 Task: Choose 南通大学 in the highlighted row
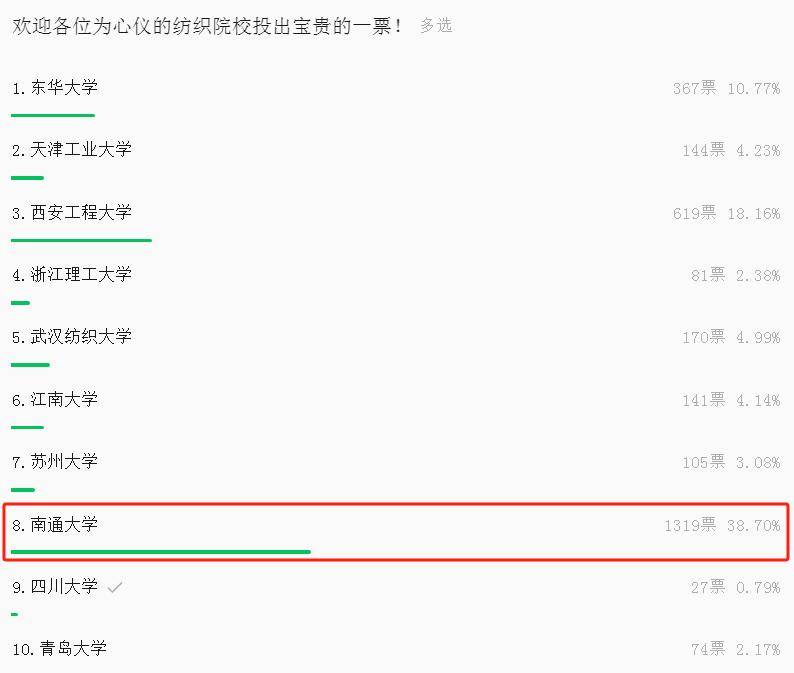click(64, 525)
